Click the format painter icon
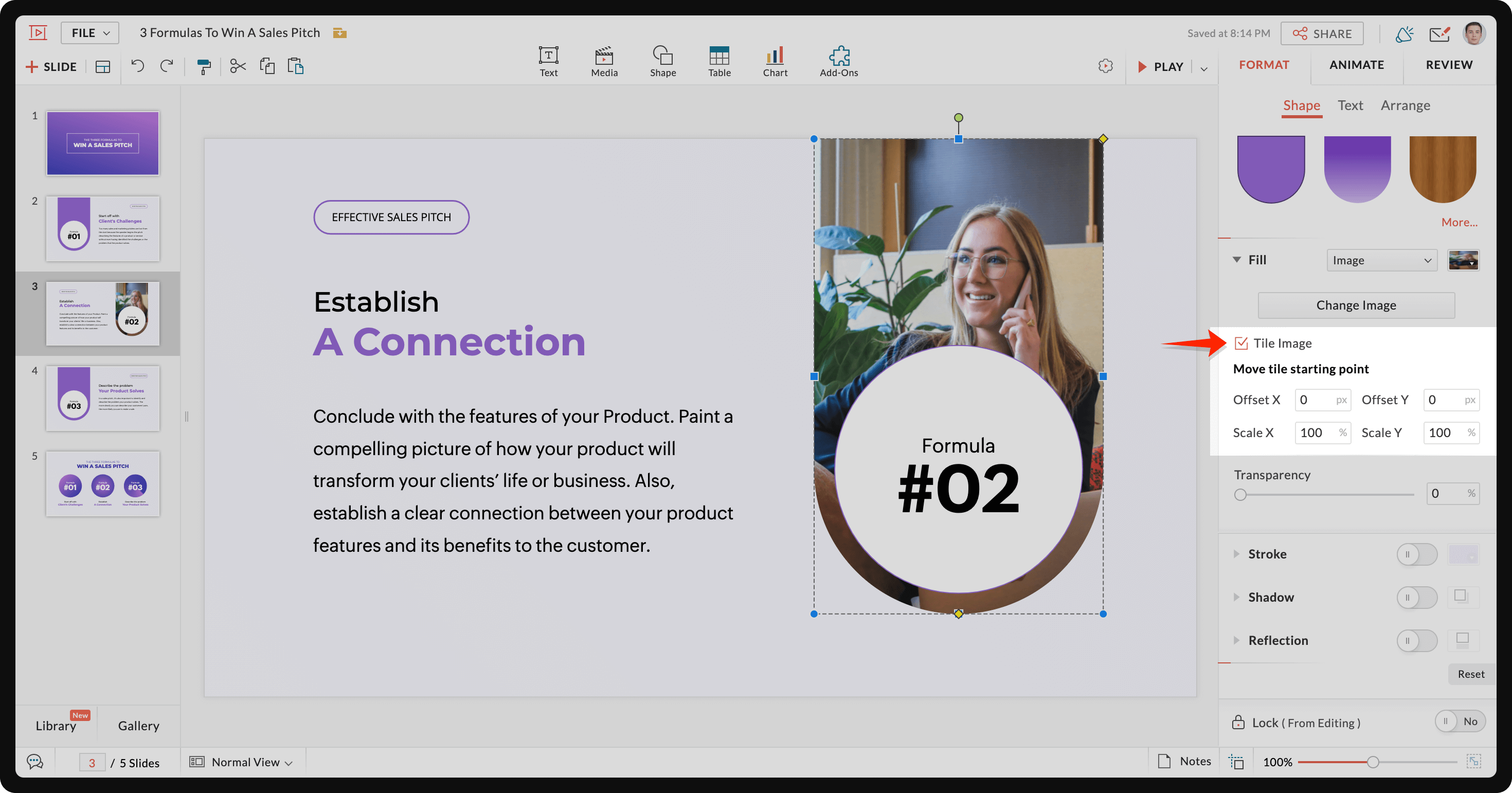This screenshot has width=1512, height=793. [x=204, y=67]
